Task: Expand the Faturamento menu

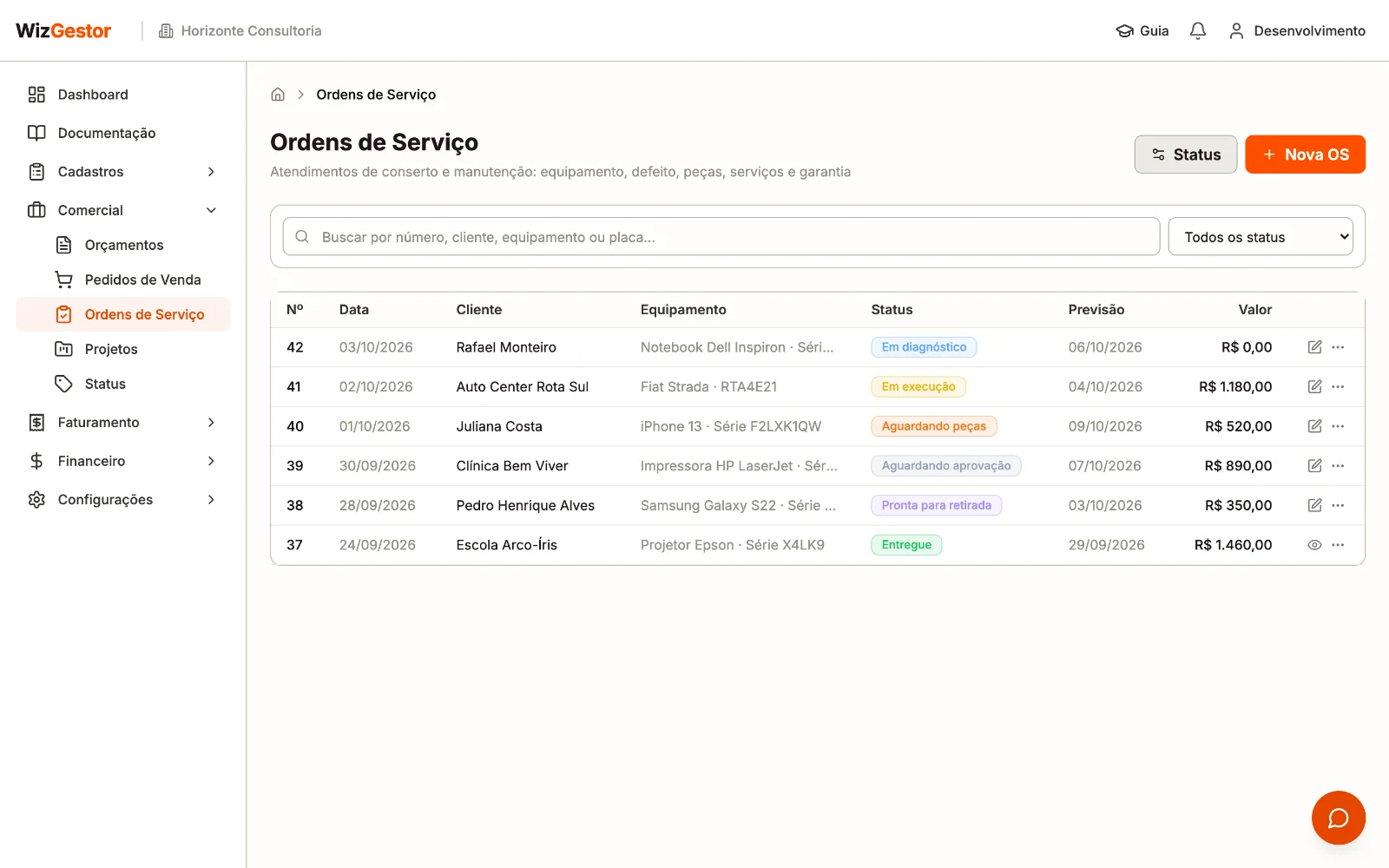Action: click(122, 423)
